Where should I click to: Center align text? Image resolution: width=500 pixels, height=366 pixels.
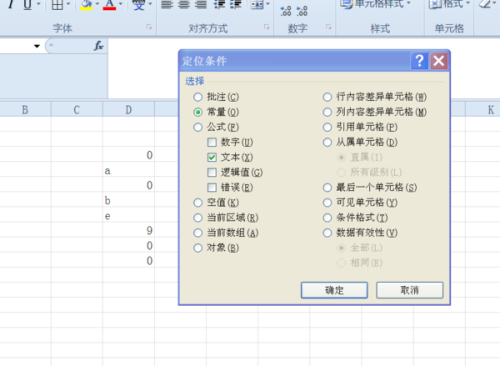tap(184, 5)
